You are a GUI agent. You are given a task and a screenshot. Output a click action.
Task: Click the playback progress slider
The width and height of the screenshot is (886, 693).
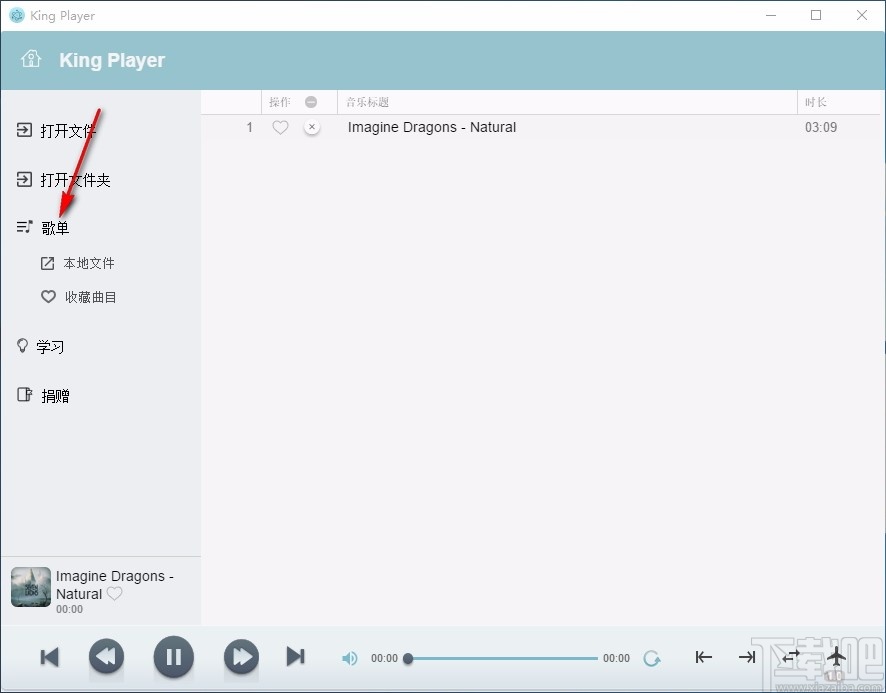click(500, 658)
